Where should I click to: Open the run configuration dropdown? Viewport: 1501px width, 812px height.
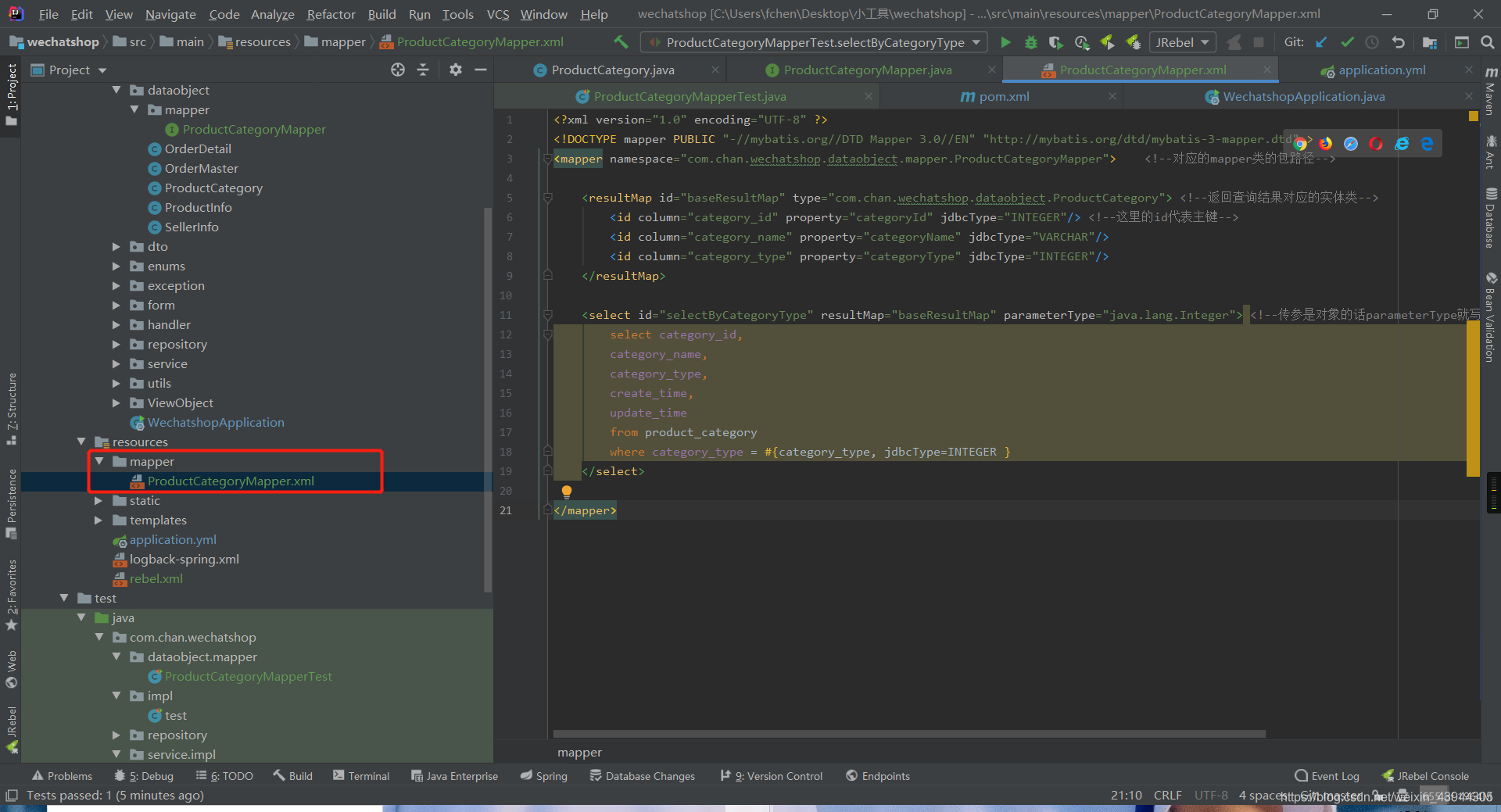[x=814, y=42]
